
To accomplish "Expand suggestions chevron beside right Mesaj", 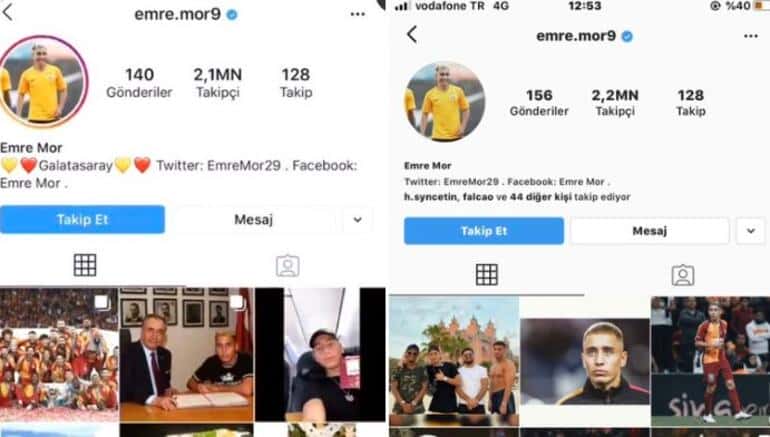I will tap(750, 231).
